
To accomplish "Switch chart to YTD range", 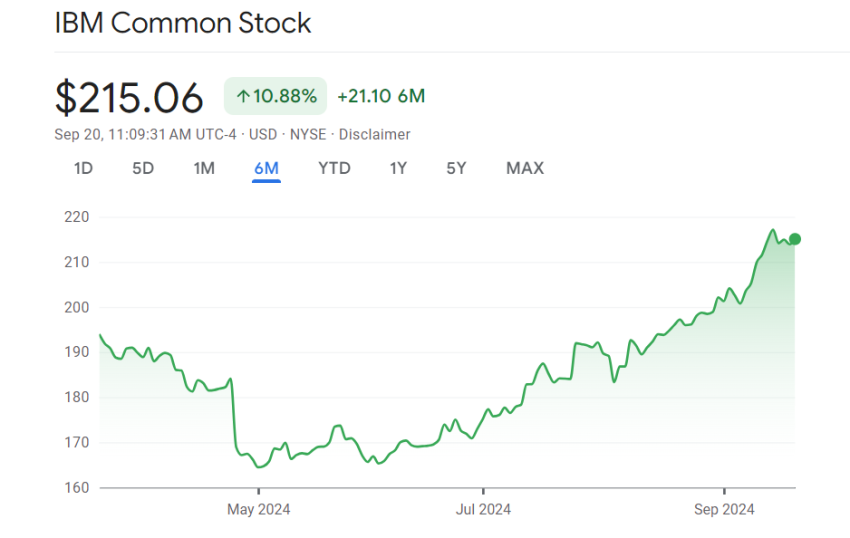I will 334,168.
